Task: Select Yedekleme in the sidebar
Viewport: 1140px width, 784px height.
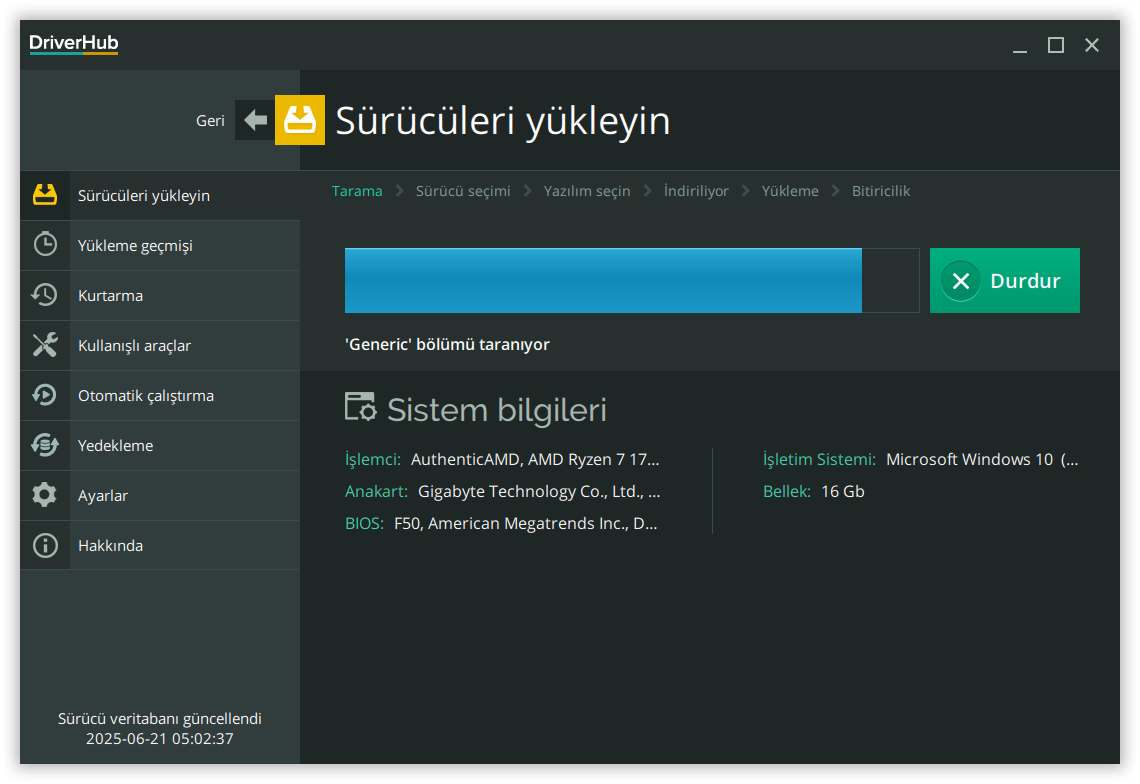Action: coord(160,446)
